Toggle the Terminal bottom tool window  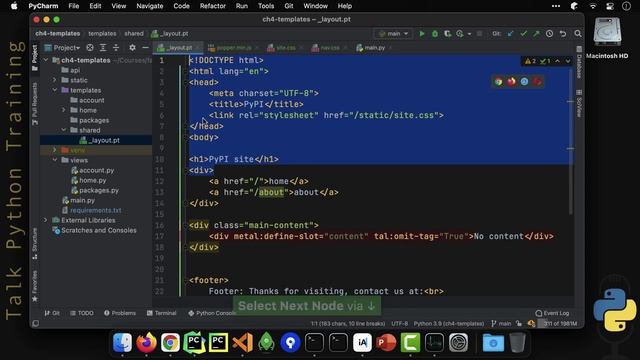click(x=161, y=313)
